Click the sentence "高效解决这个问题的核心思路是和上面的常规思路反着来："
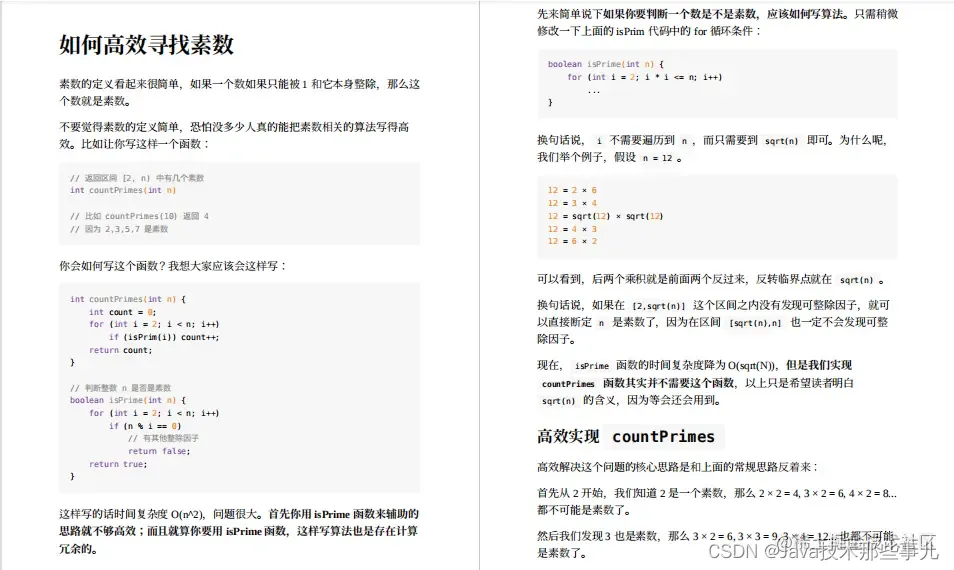 coord(678,467)
